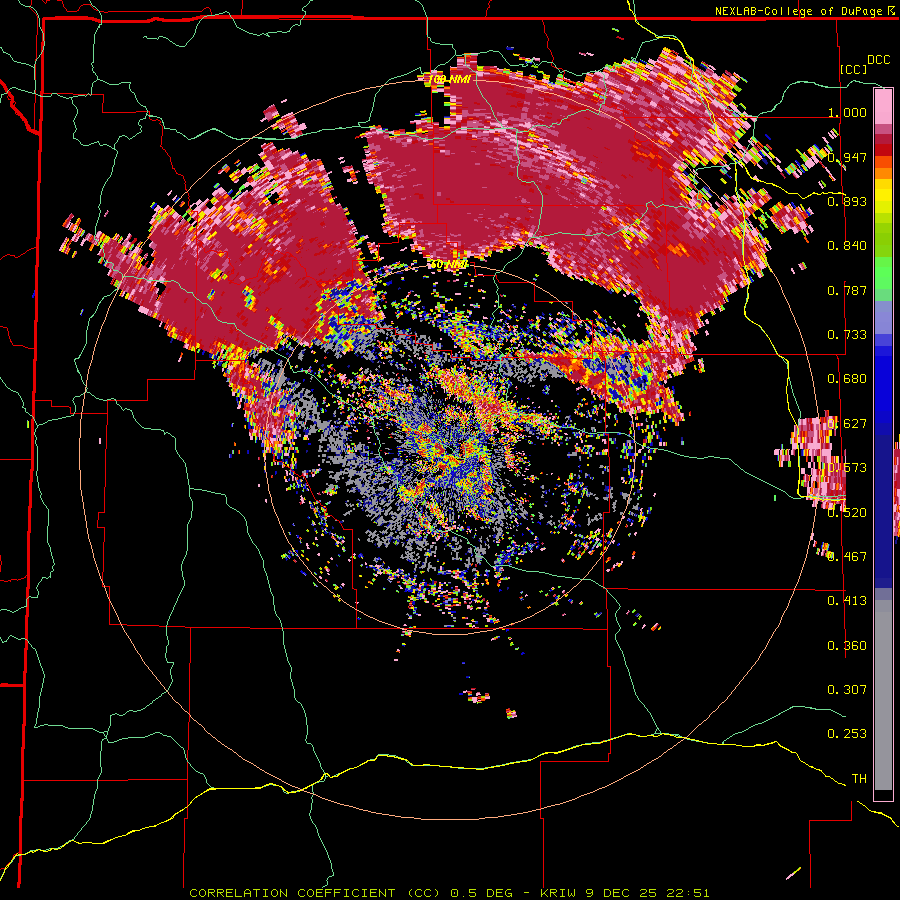Select the 0.307 scale value
900x900 pixels.
point(847,690)
